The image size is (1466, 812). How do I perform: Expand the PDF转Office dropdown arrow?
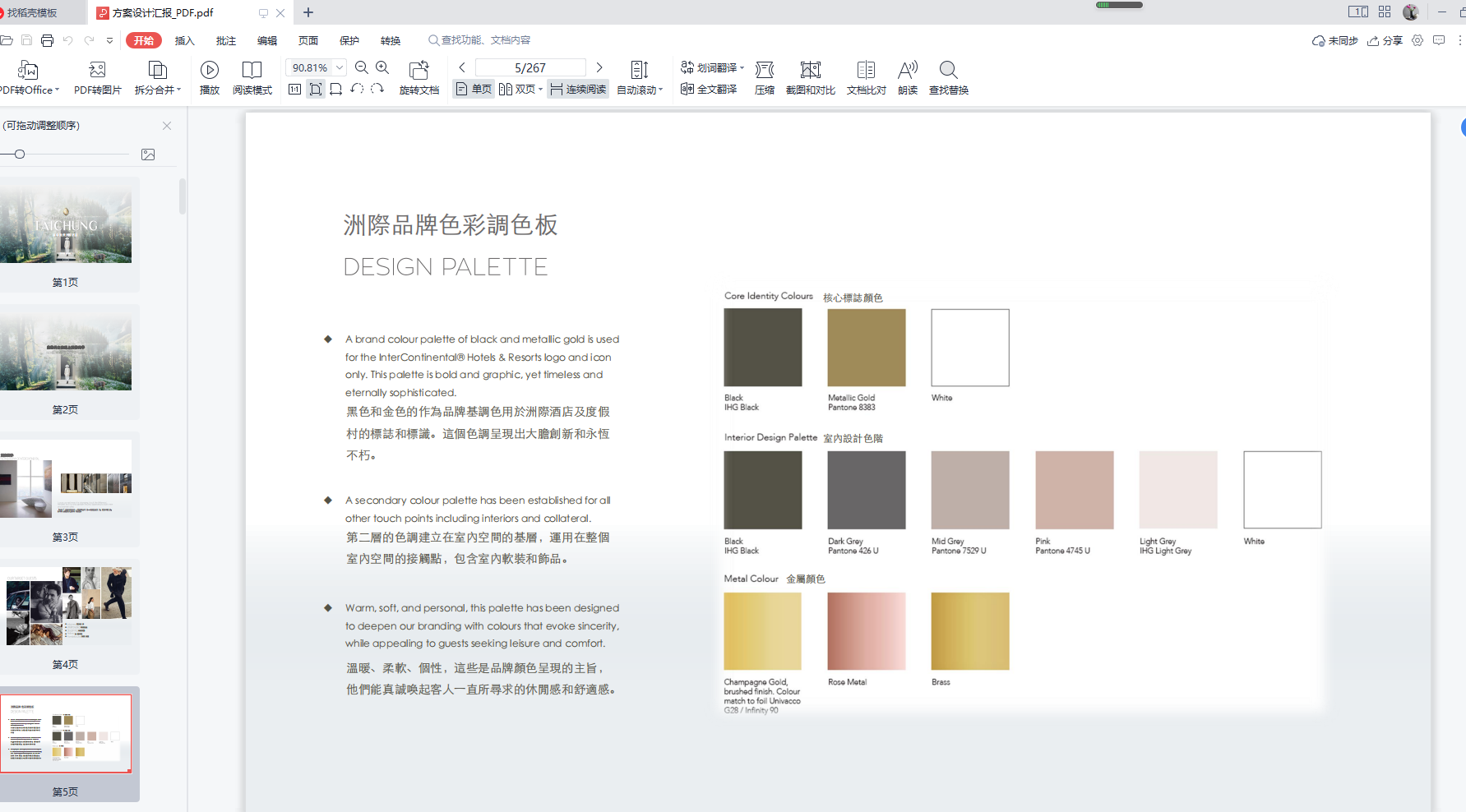coord(57,90)
